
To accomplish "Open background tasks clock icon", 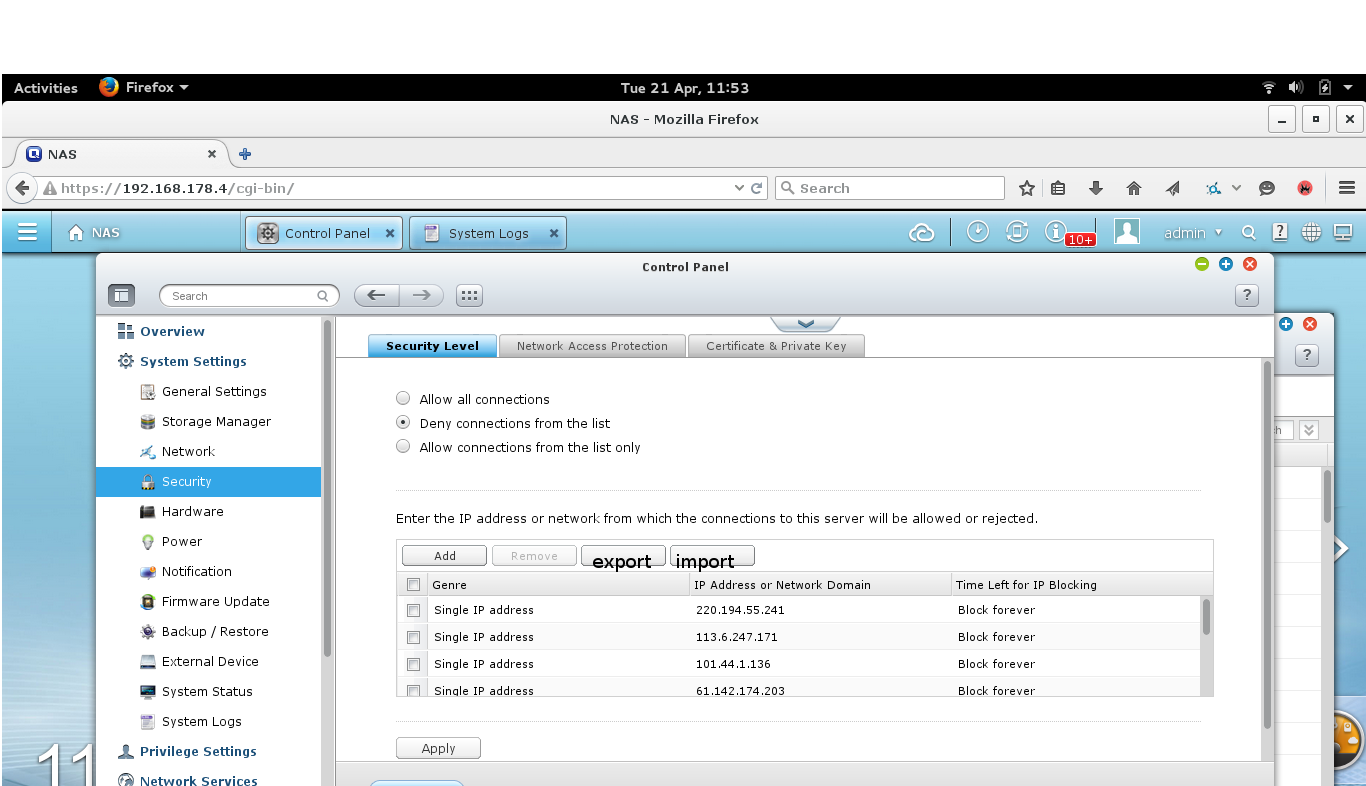I will [977, 232].
